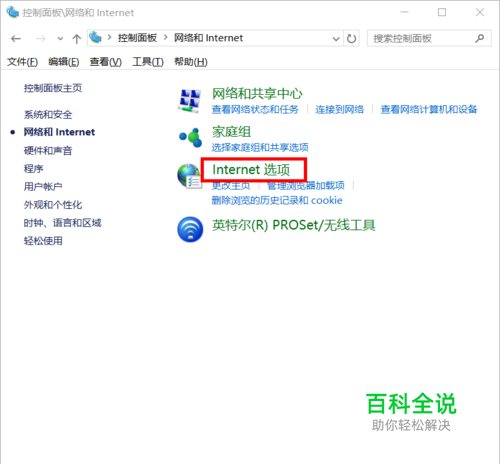Expand chevron before 控制面板 breadcrumb

coord(109,38)
